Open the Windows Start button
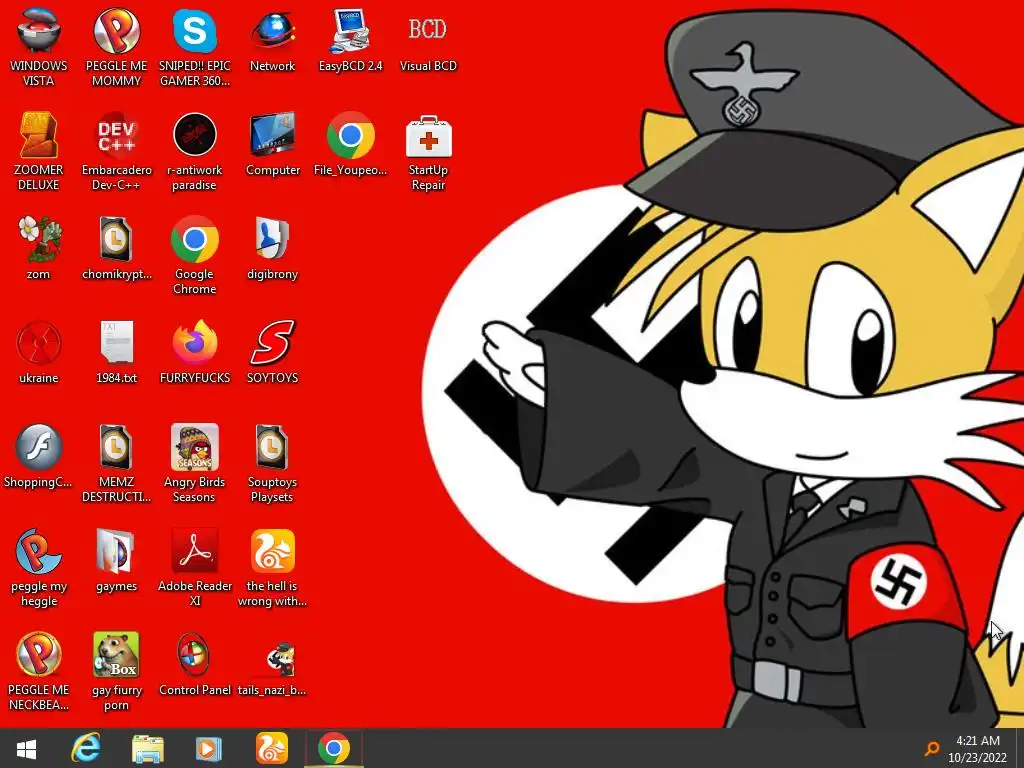This screenshot has width=1024, height=768. pyautogui.click(x=26, y=748)
